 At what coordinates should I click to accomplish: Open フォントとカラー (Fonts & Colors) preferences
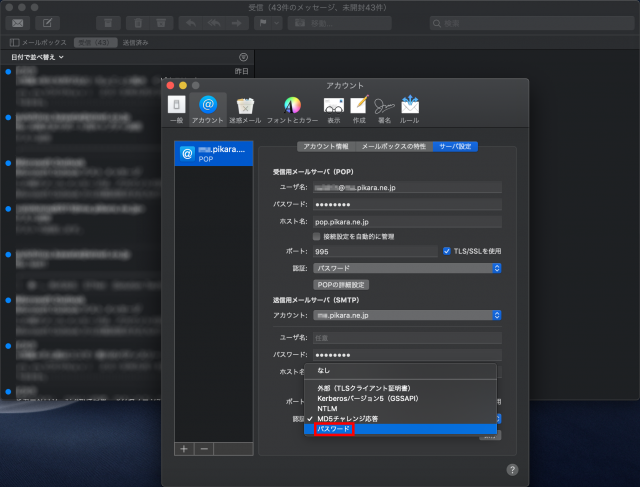point(292,108)
